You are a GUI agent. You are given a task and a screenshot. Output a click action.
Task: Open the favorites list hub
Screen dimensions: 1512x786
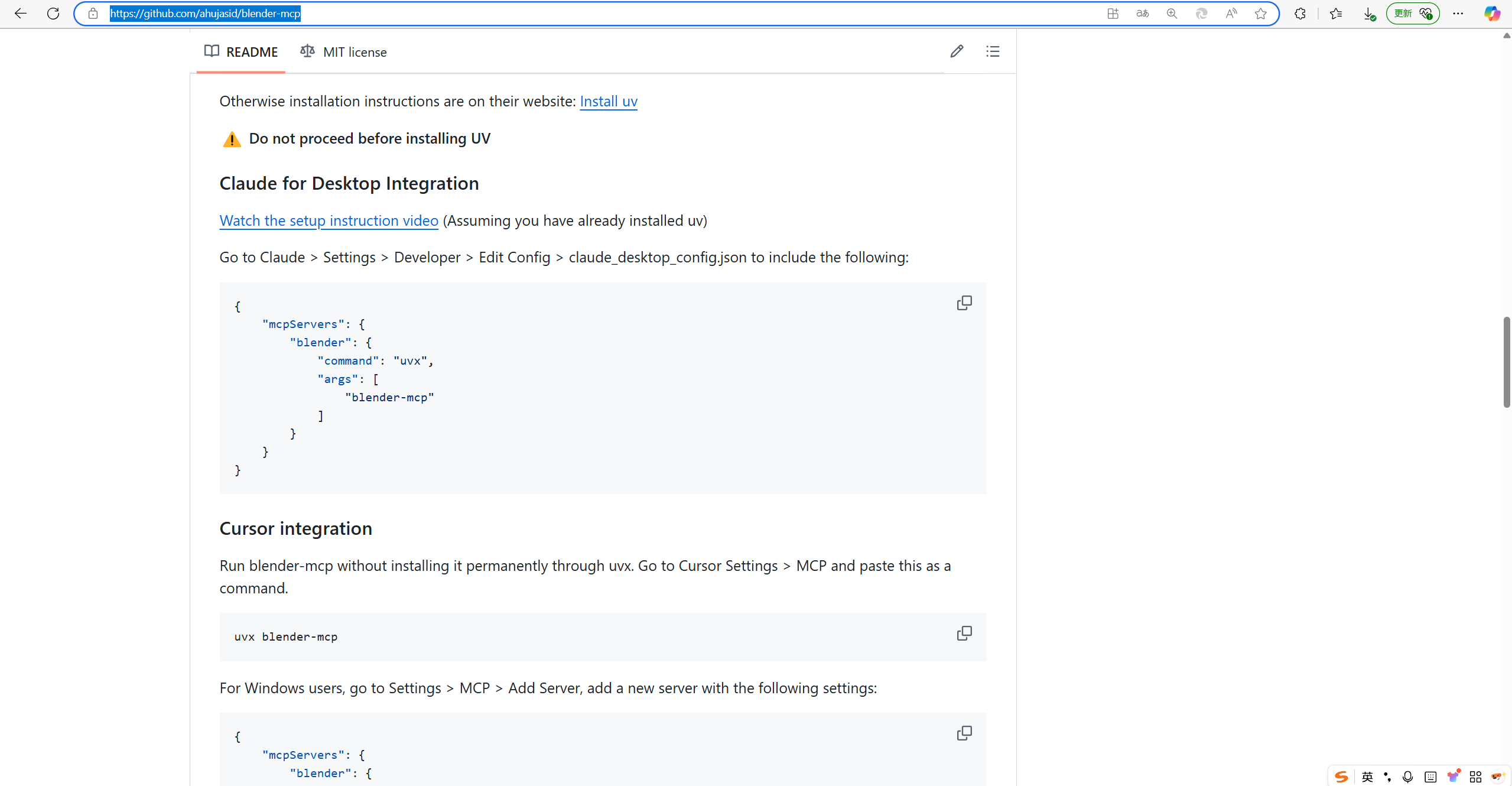coord(1335,14)
